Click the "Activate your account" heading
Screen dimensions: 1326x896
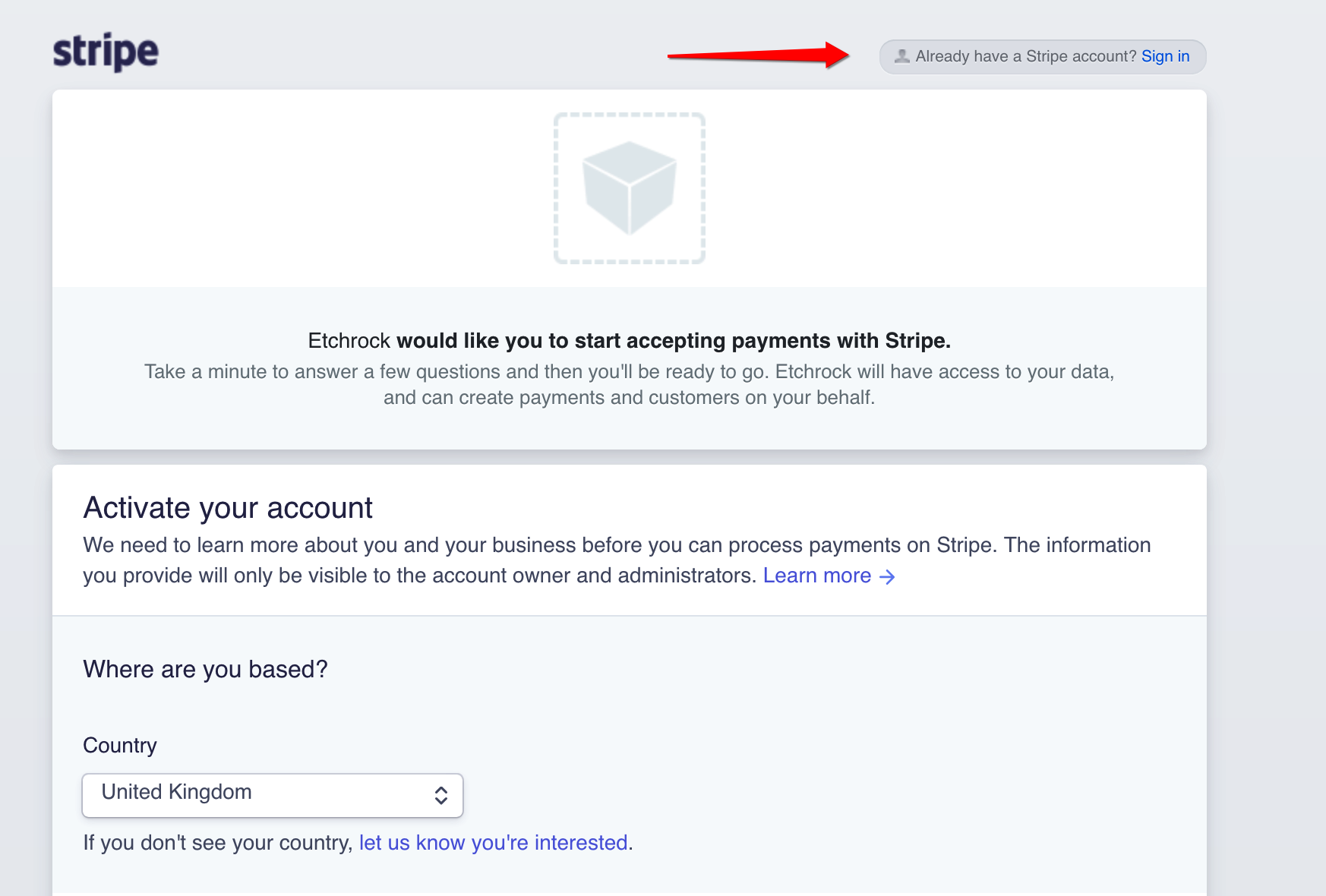click(228, 508)
